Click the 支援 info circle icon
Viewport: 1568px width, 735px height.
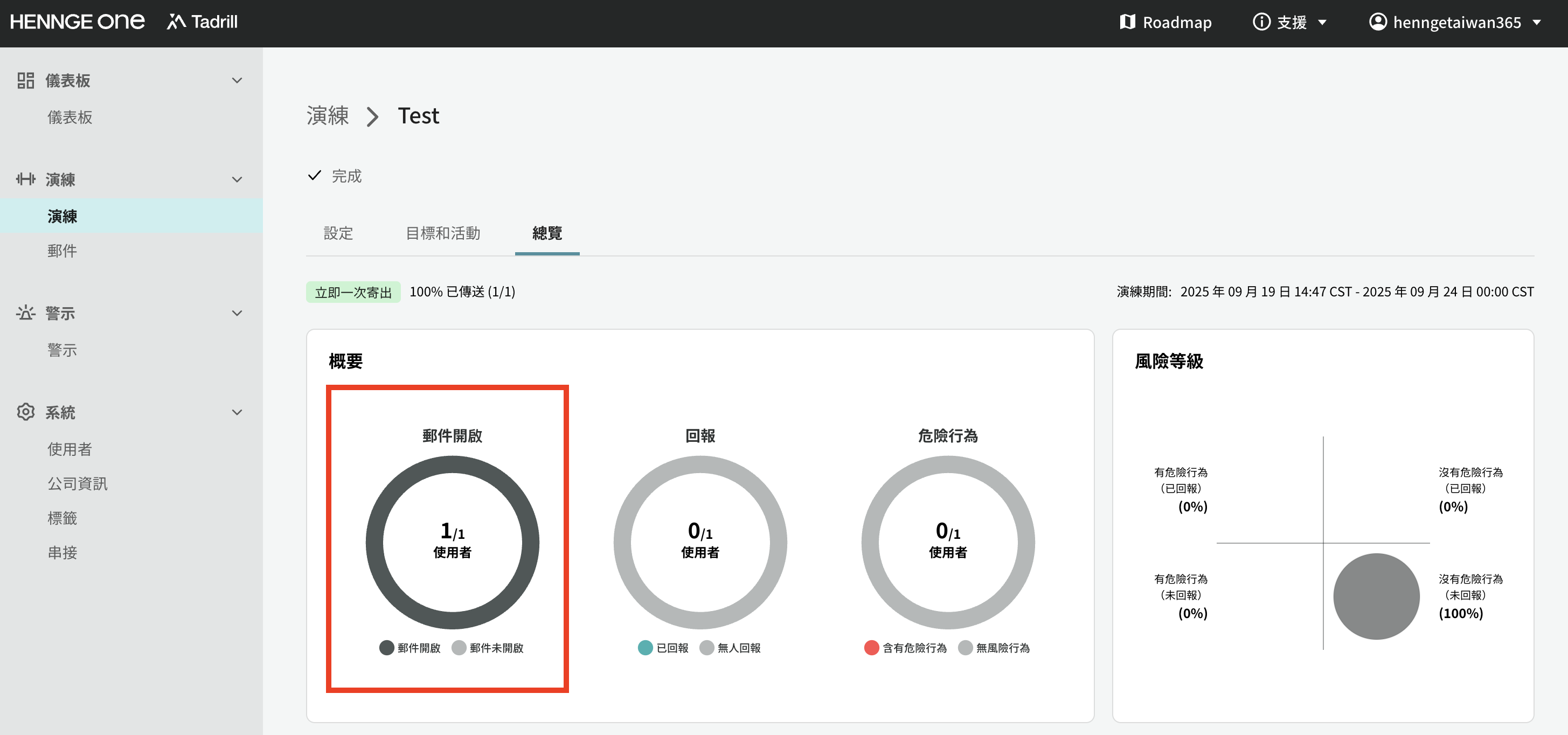pyautogui.click(x=1261, y=22)
